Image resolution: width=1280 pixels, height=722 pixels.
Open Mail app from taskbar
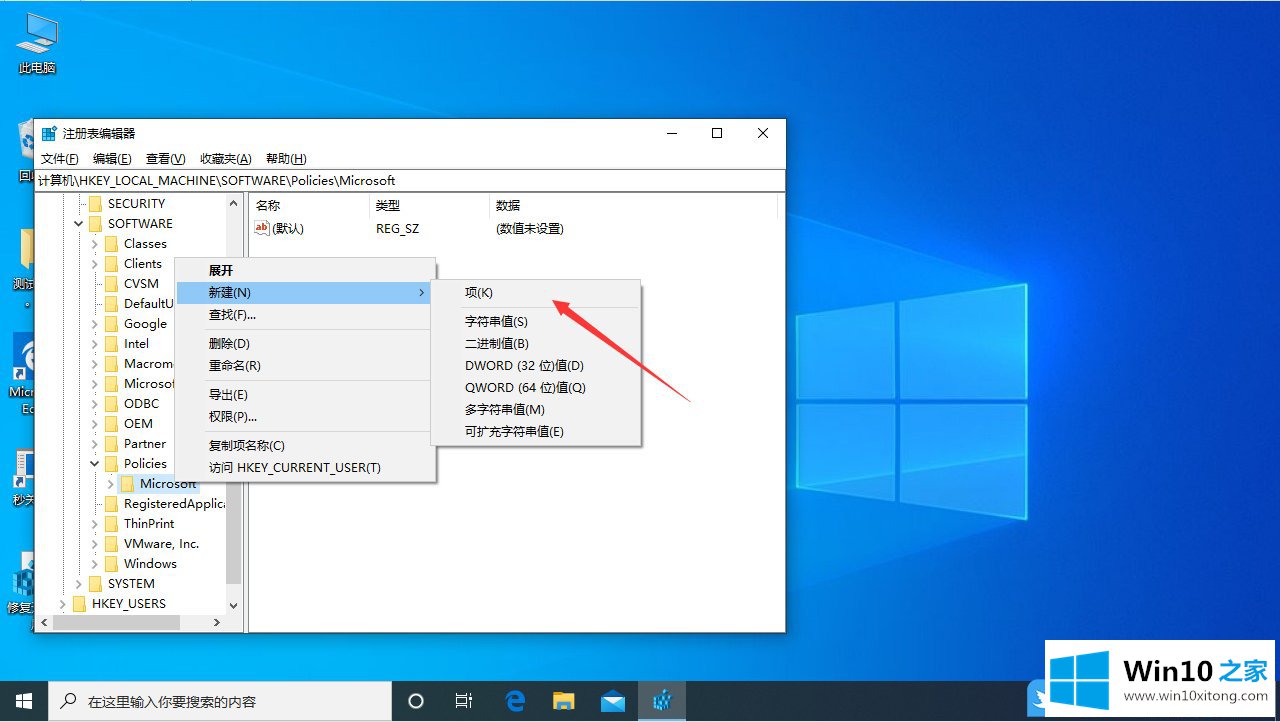(x=613, y=701)
